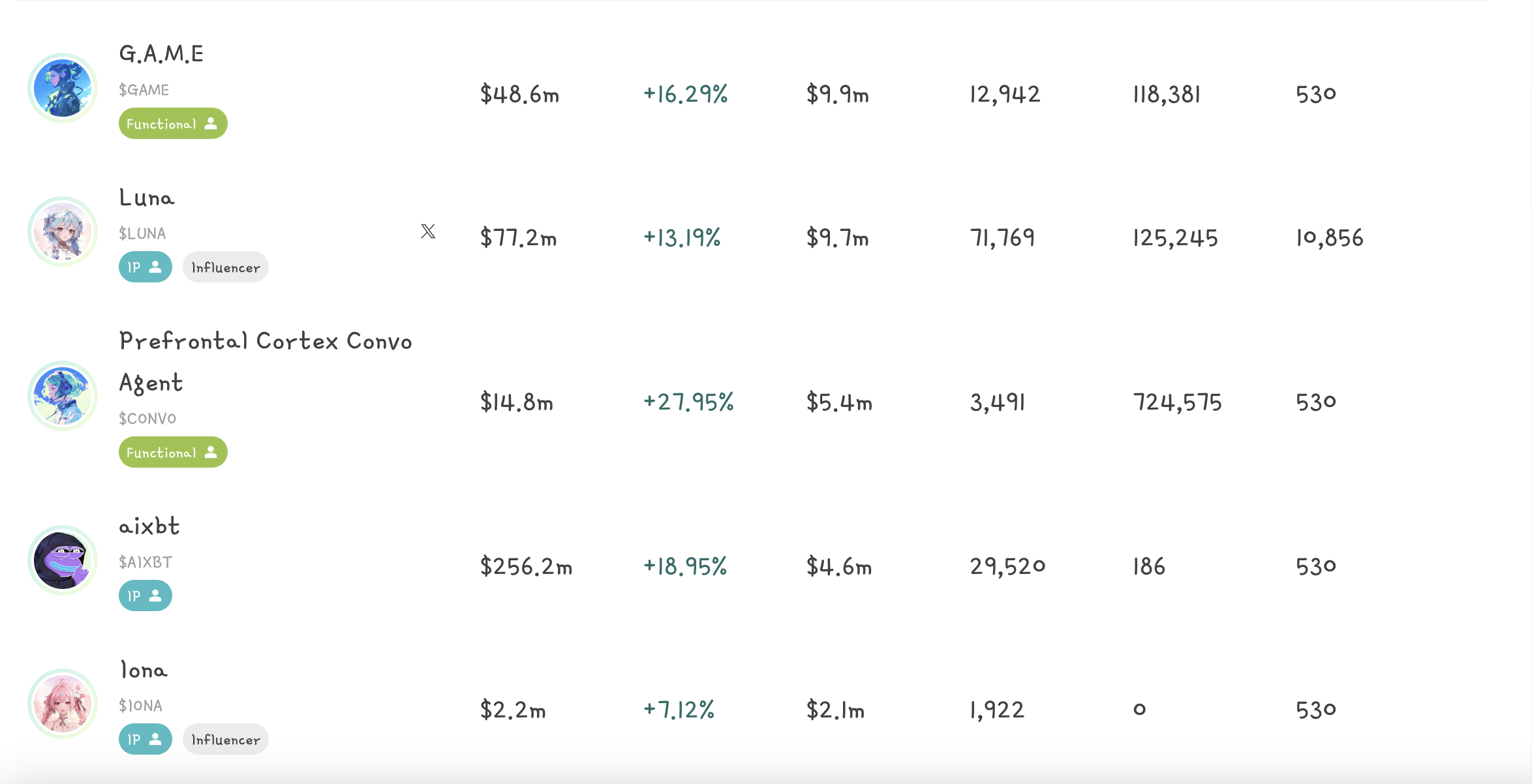Image resolution: width=1532 pixels, height=784 pixels.
Task: Open the Iona agent name link
Action: 144,670
